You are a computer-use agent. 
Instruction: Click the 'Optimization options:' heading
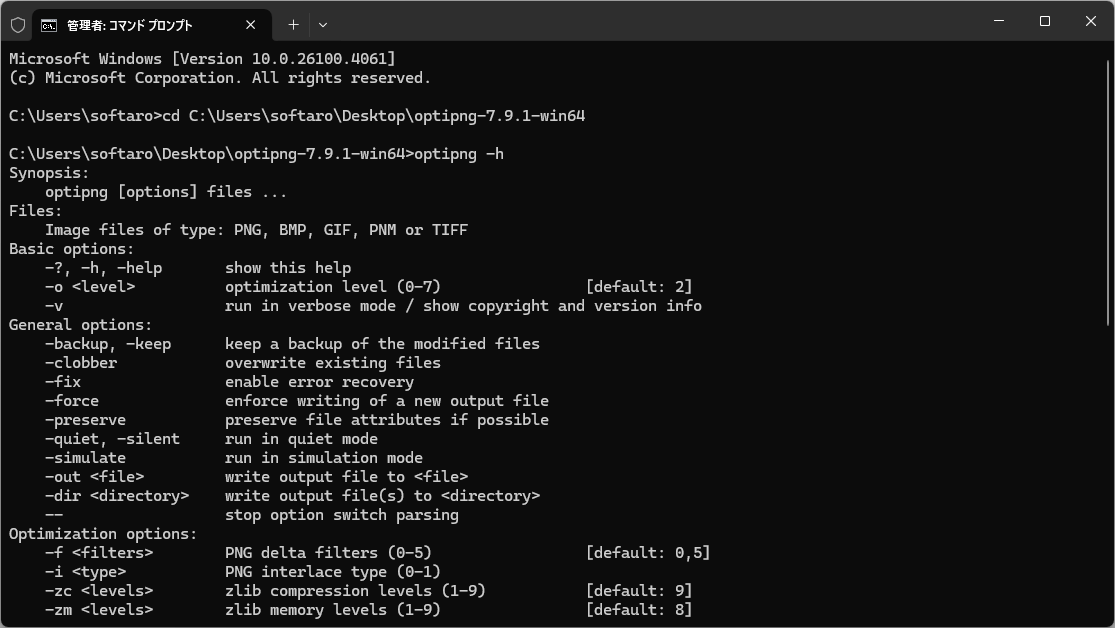click(x=103, y=534)
